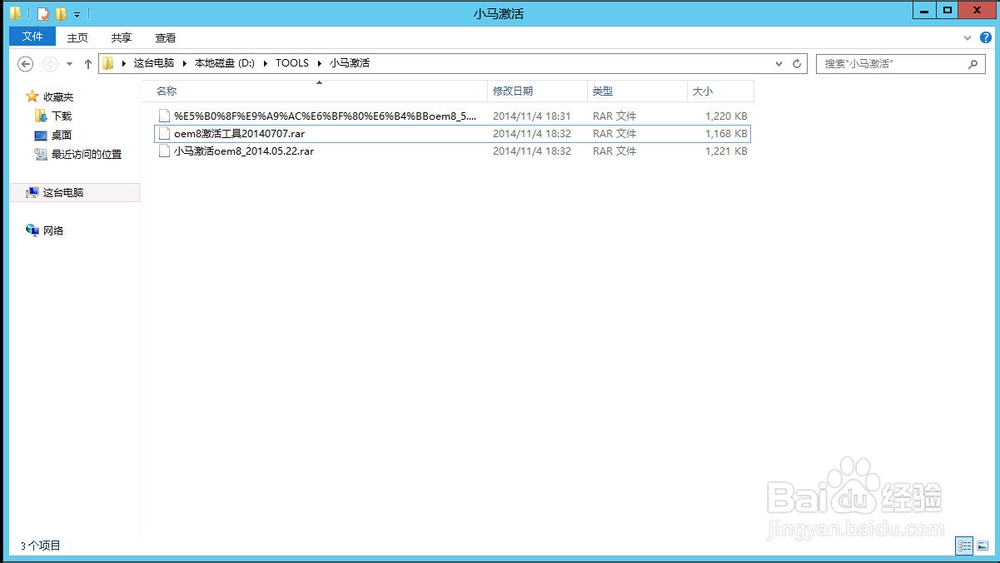Expand the ribbon chevron
This screenshot has height=563, width=1000.
point(967,38)
